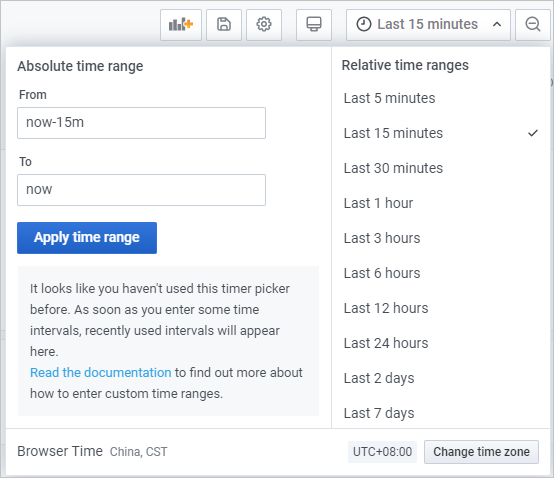The width and height of the screenshot is (554, 478).
Task: Click the clock icon in time picker
Action: point(364,24)
